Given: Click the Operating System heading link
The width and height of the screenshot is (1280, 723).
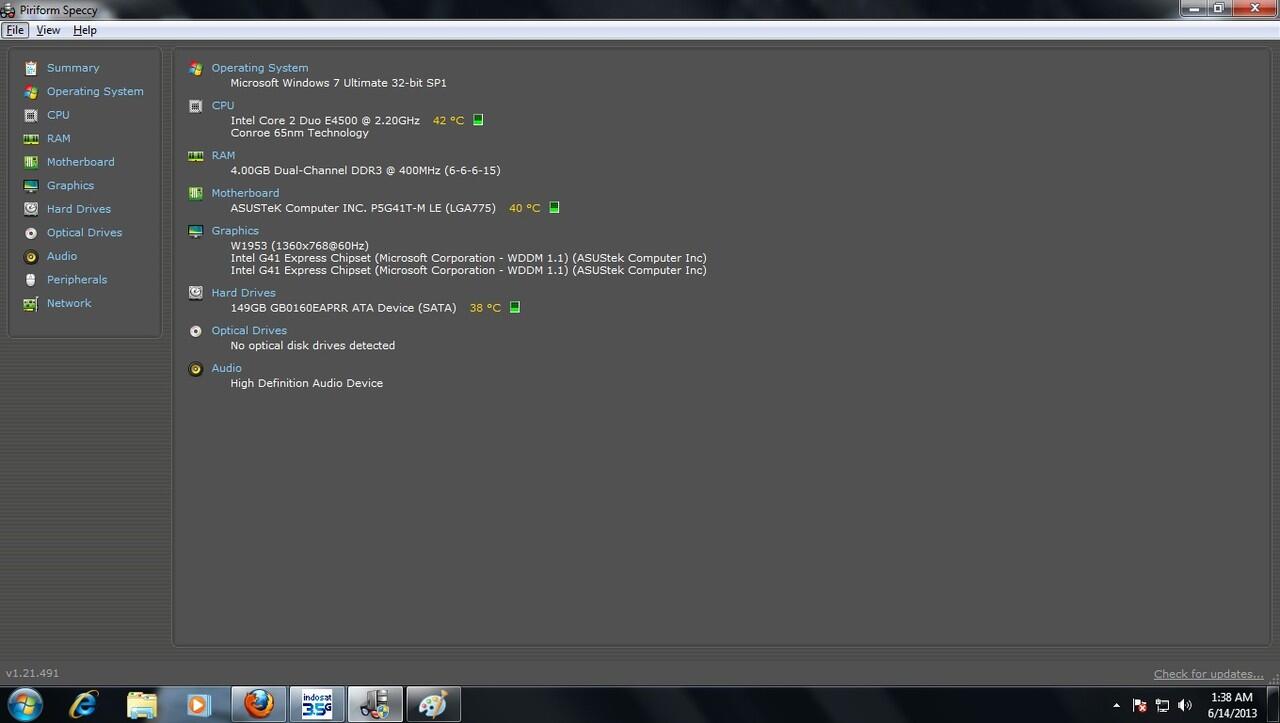Looking at the screenshot, I should coord(260,68).
